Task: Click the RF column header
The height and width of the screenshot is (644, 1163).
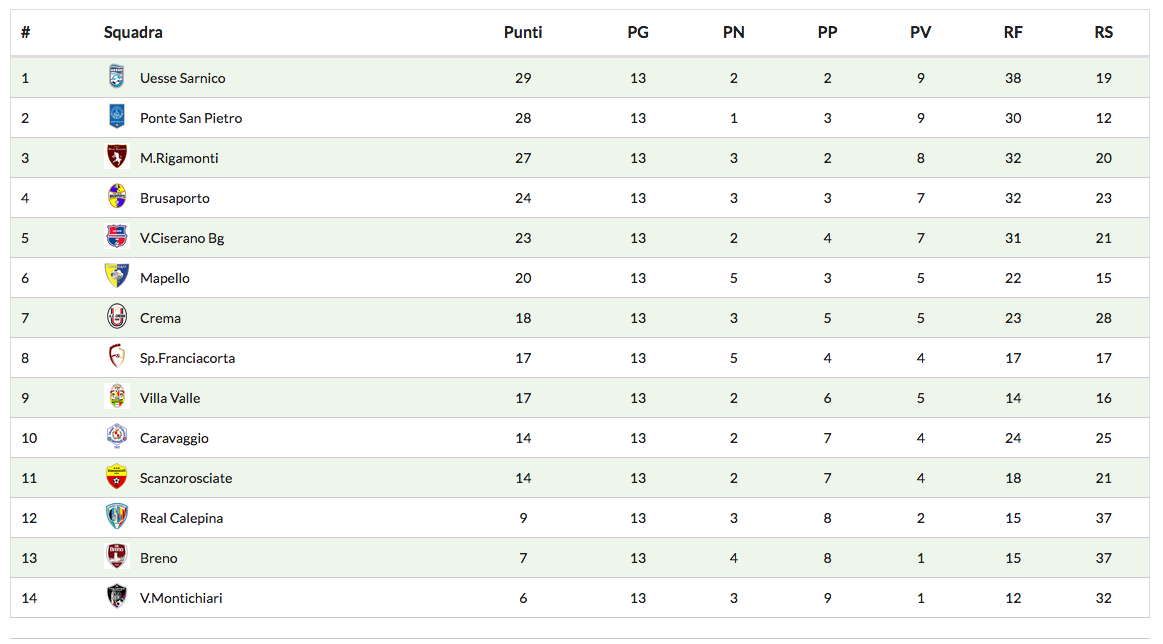Action: [x=1013, y=32]
